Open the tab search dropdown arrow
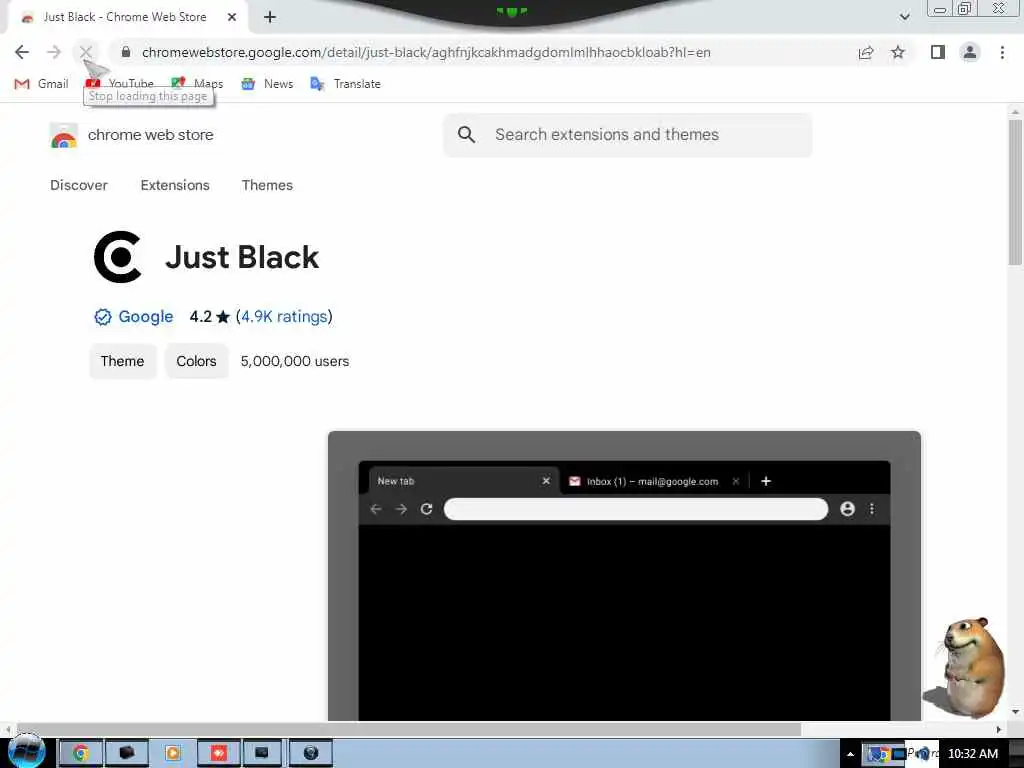Image resolution: width=1024 pixels, height=768 pixels. [x=904, y=17]
